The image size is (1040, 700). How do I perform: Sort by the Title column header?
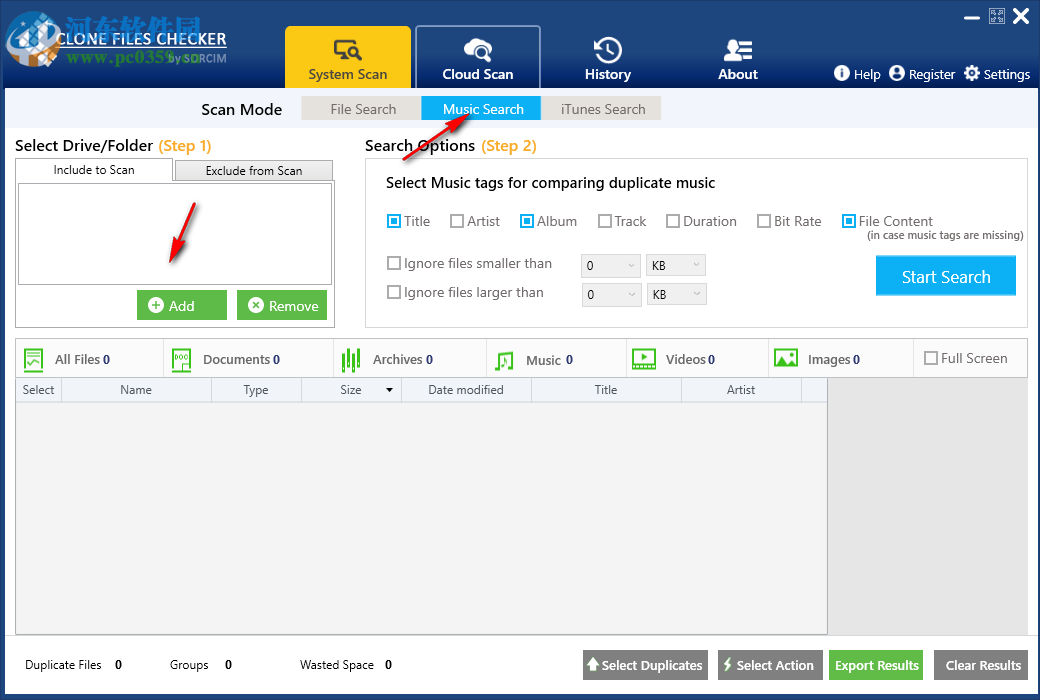point(606,390)
